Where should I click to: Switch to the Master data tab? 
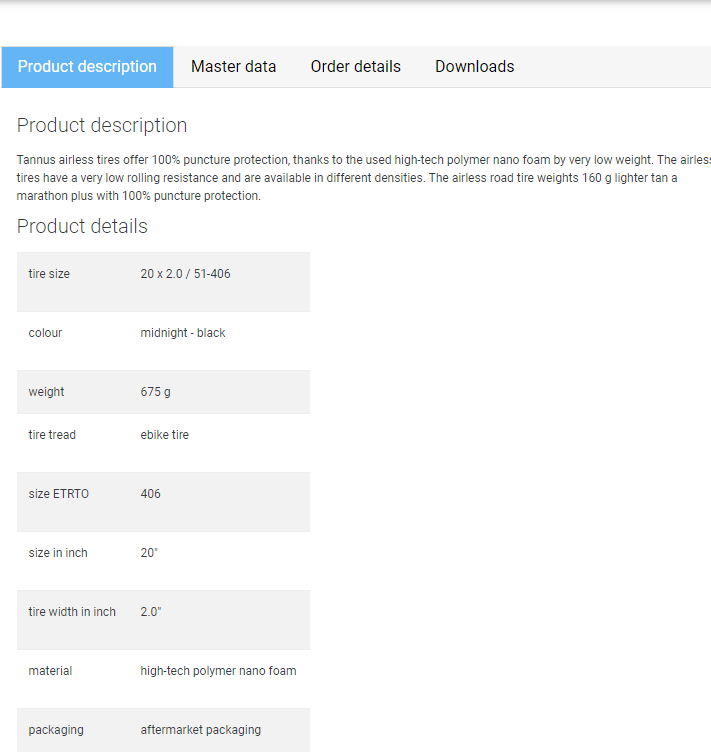point(233,67)
